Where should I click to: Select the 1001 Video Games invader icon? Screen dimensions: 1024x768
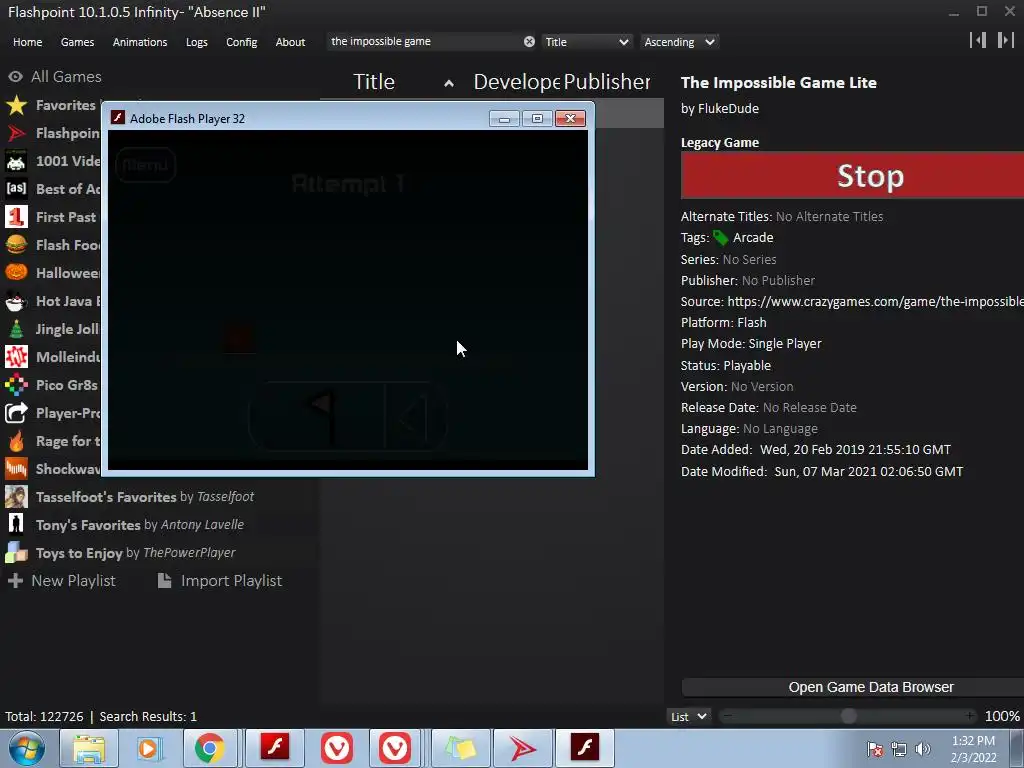tap(16, 161)
